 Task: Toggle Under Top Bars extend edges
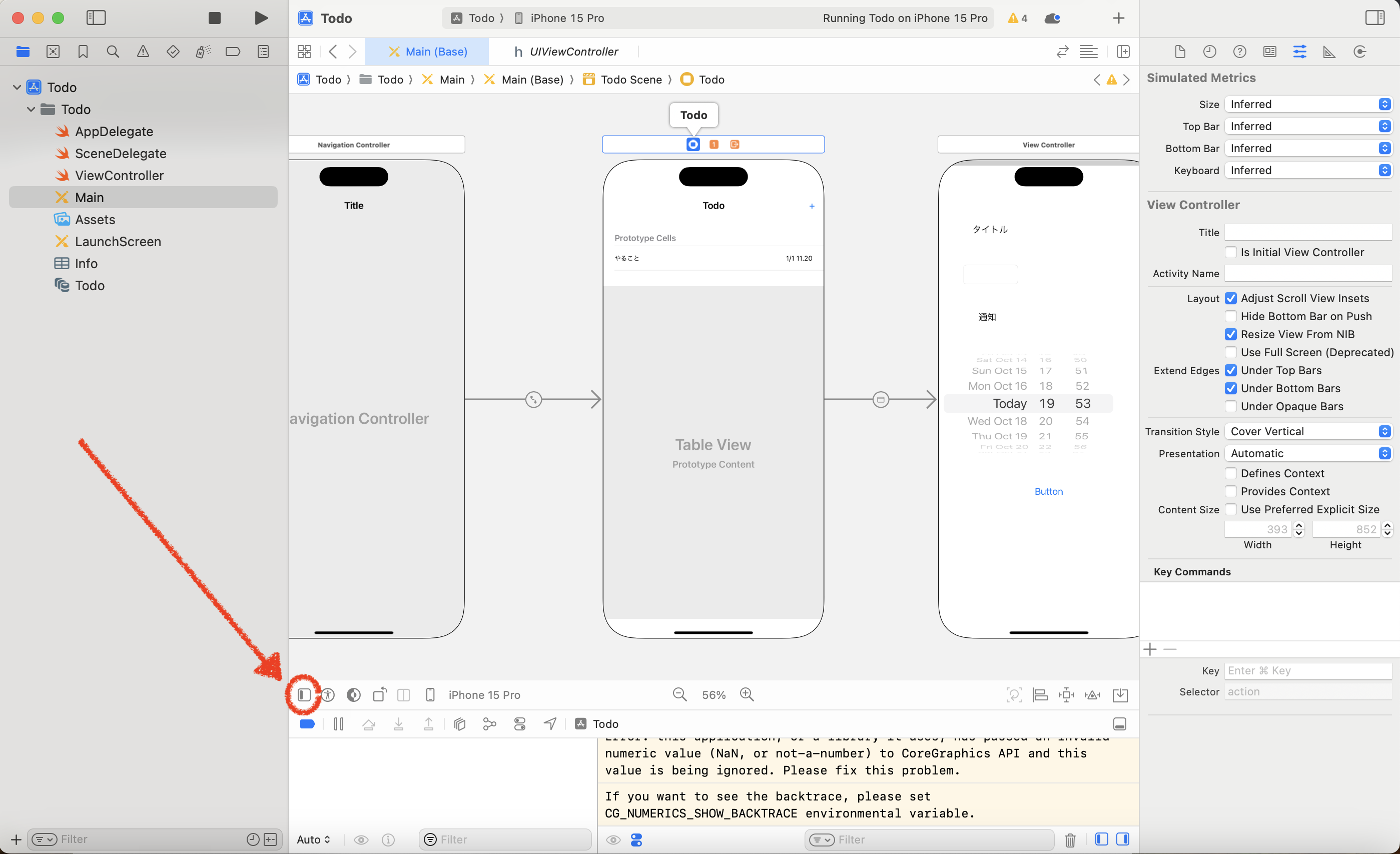point(1230,370)
